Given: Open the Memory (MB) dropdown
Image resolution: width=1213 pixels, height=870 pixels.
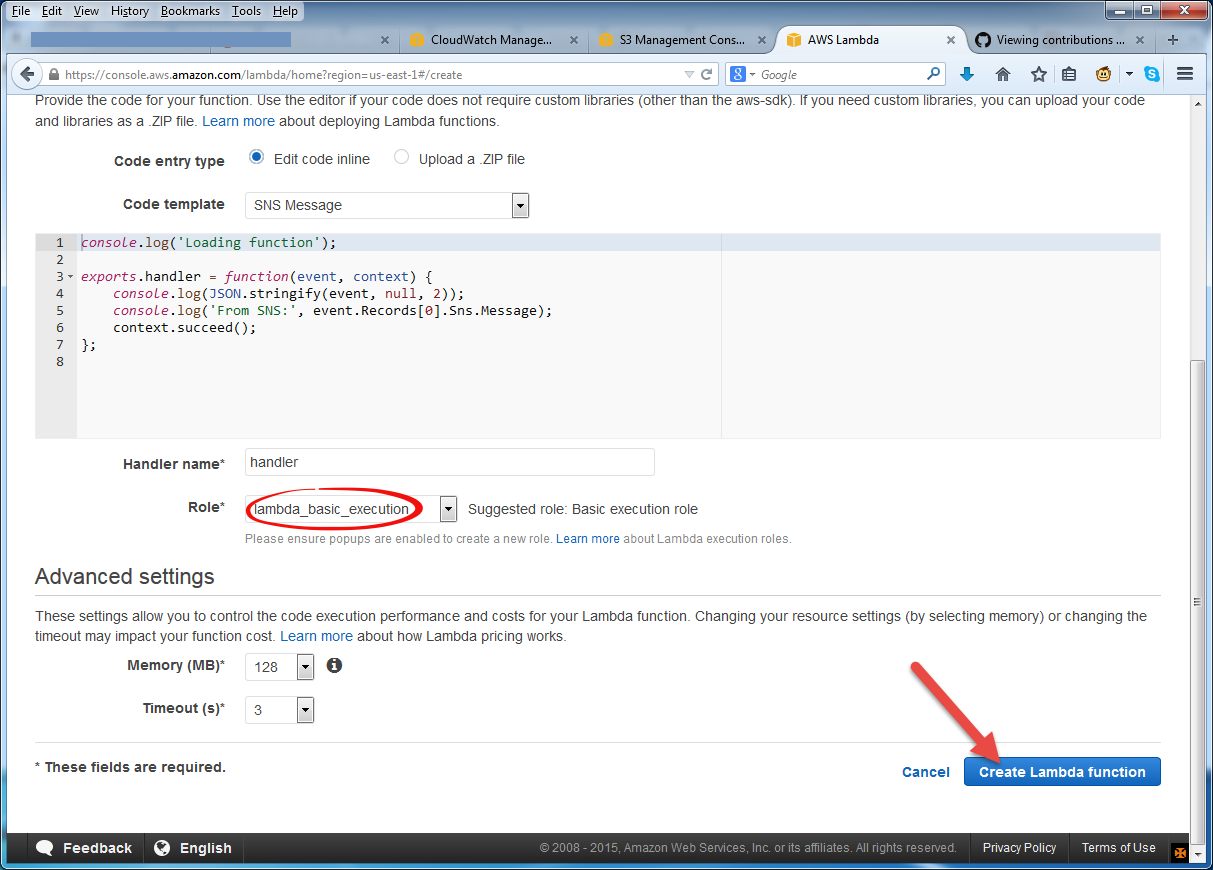Looking at the screenshot, I should pos(305,665).
